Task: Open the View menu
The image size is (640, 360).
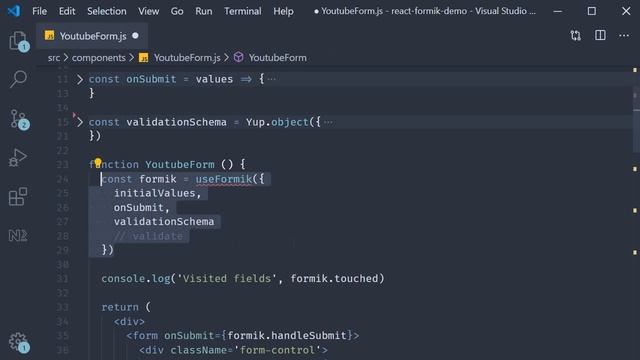Action: (x=149, y=11)
